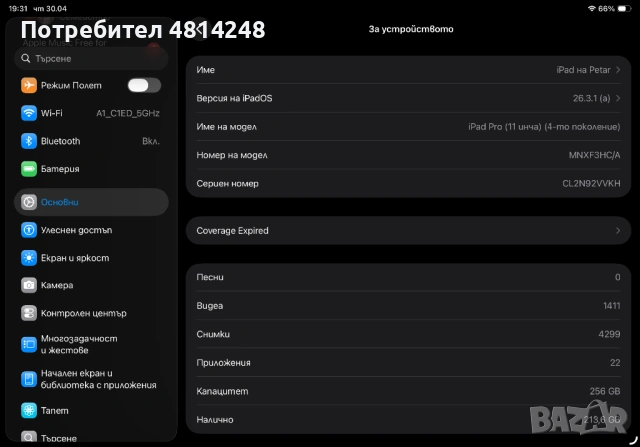This screenshot has width=640, height=447.
Task: Select Основни in the sidebar
Action: [91, 202]
